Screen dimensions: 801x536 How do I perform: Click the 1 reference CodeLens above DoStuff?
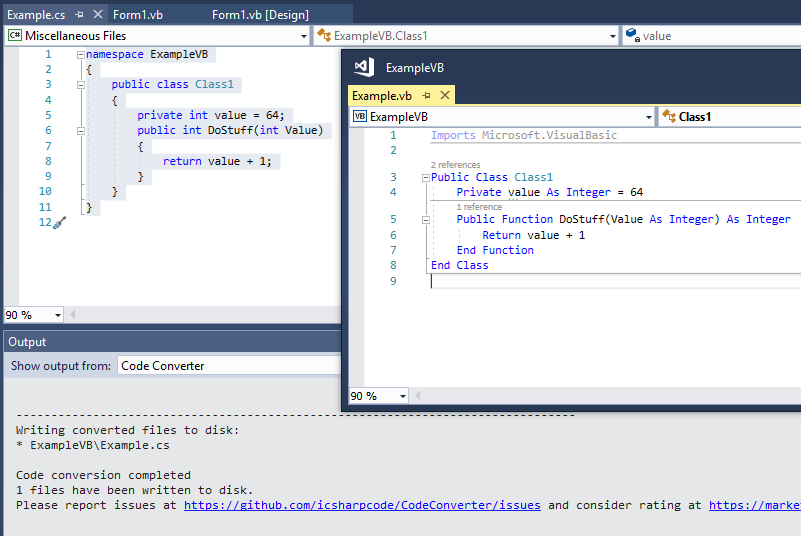pos(479,207)
